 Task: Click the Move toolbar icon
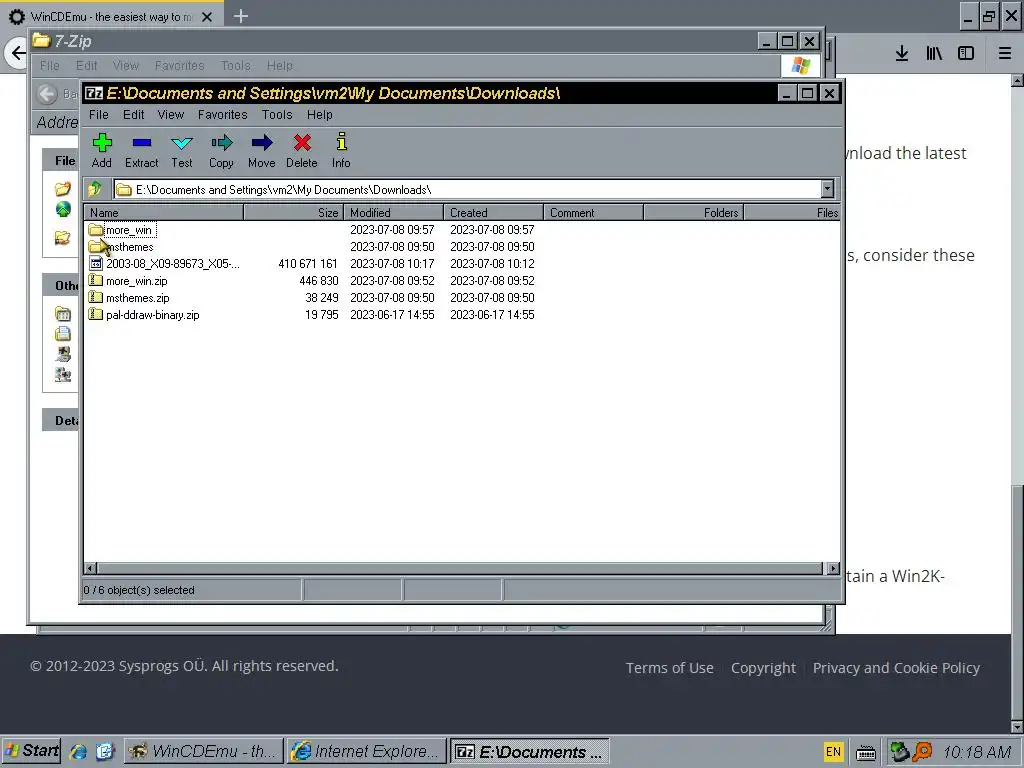262,151
